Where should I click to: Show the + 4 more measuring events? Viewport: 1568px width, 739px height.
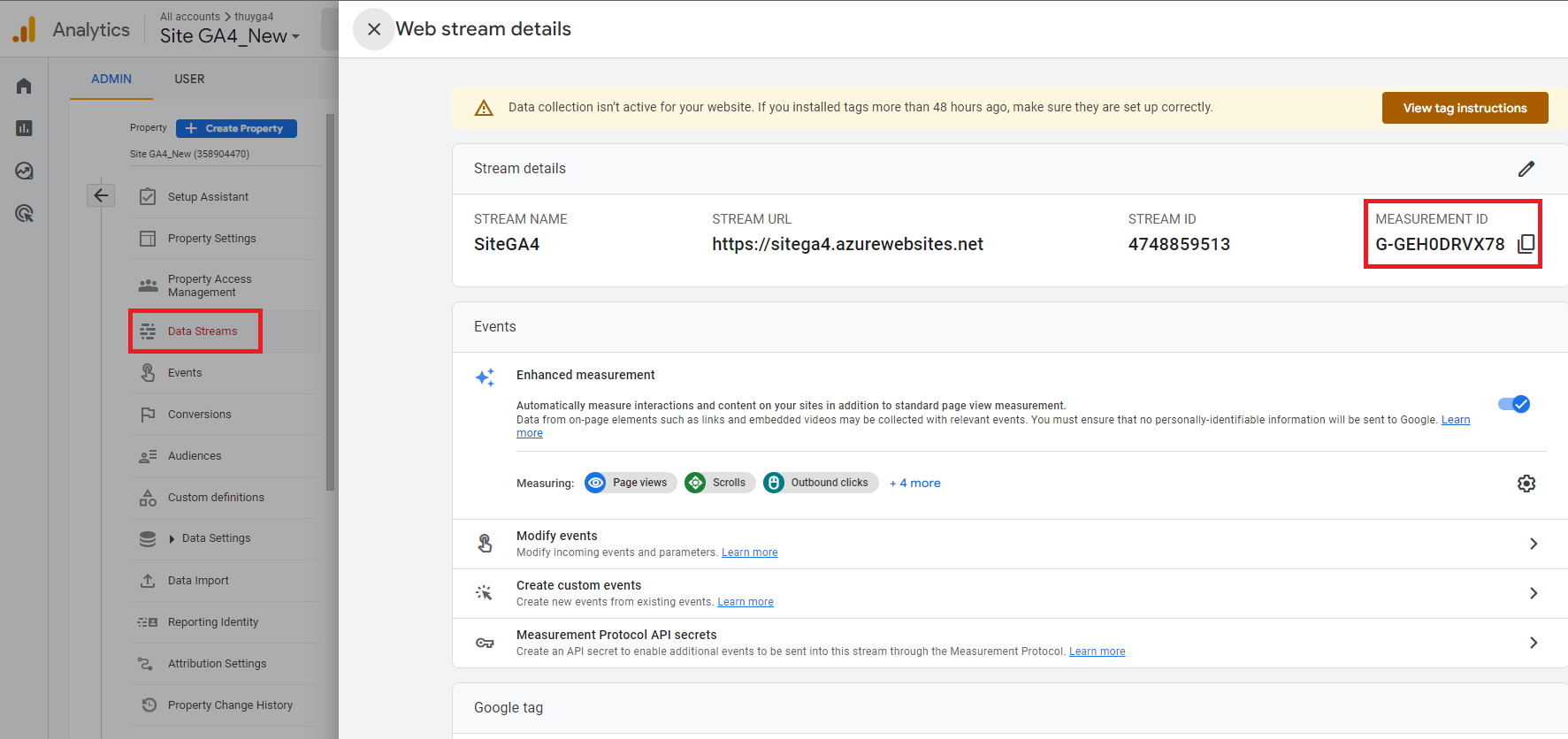point(914,483)
